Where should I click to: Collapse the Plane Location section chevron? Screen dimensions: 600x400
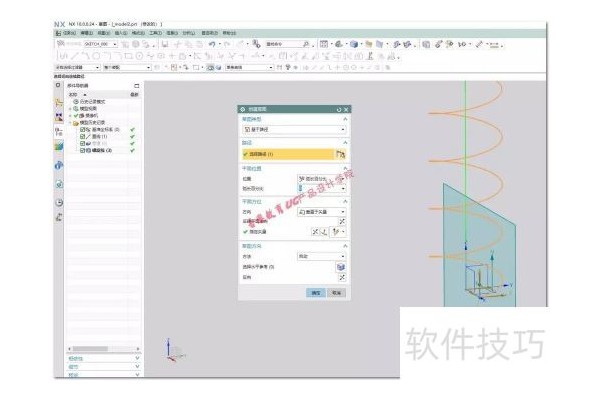(345, 168)
